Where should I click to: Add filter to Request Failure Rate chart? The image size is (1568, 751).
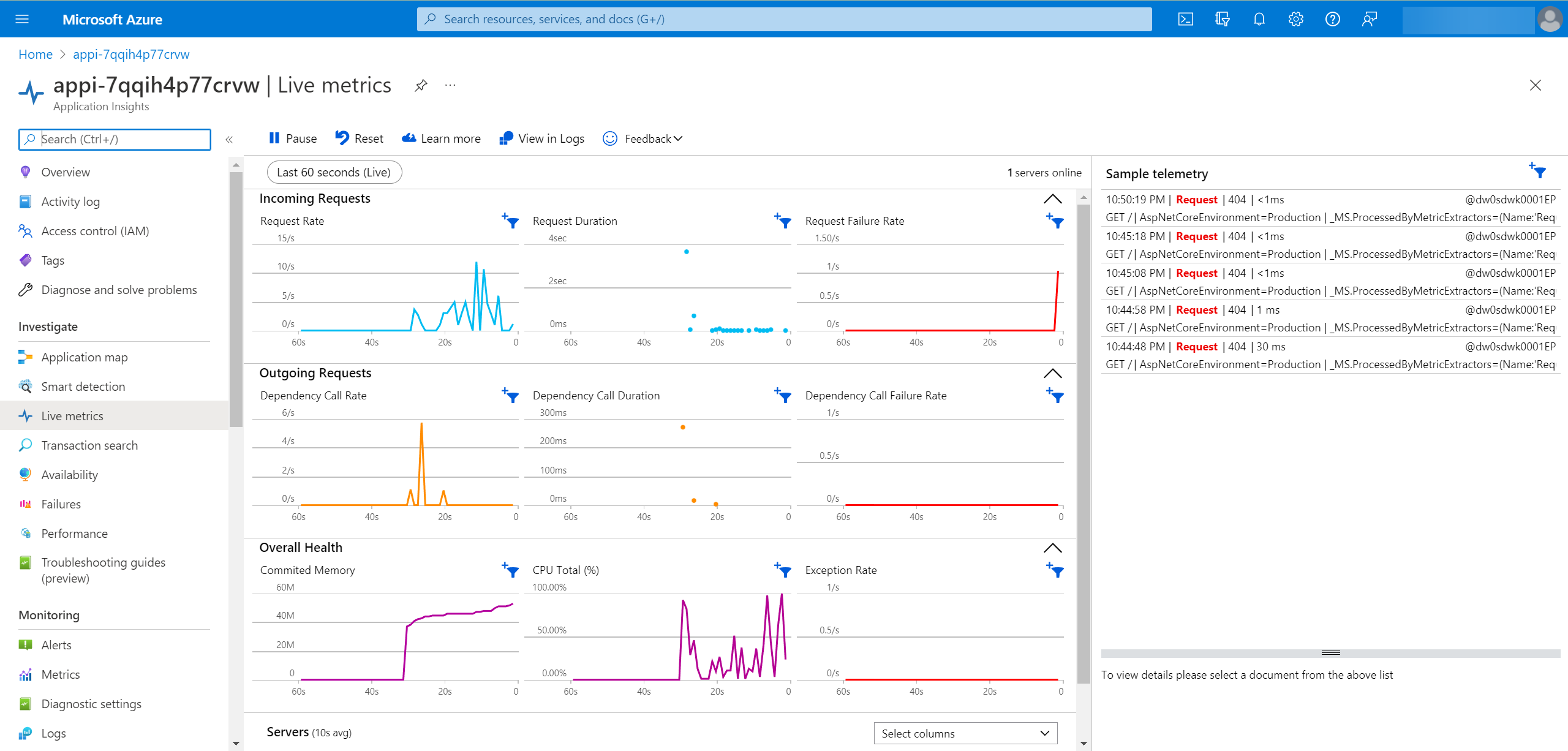click(1055, 221)
